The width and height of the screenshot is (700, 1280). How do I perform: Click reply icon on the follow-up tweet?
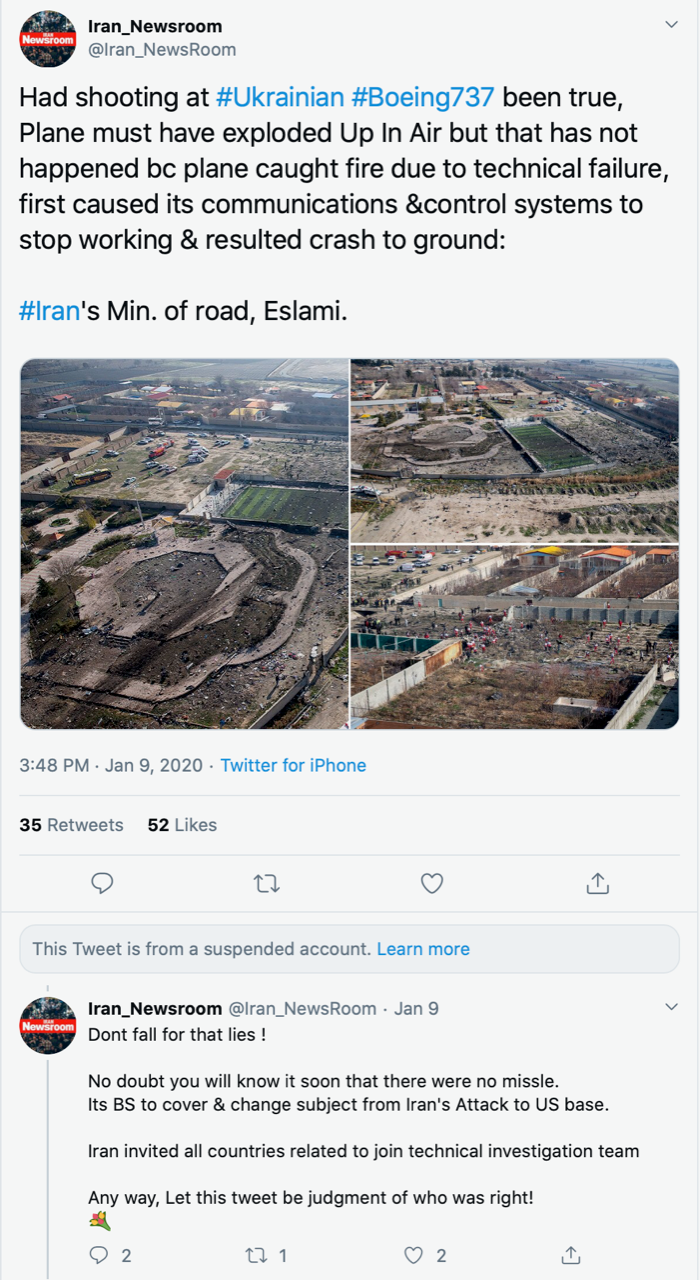click(x=98, y=1255)
